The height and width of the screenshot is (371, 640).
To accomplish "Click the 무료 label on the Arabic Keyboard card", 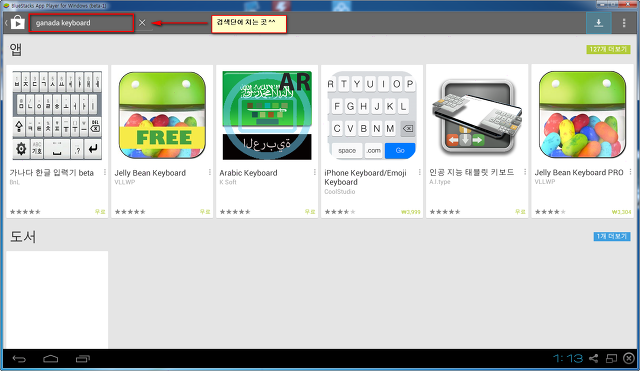I will 310,212.
